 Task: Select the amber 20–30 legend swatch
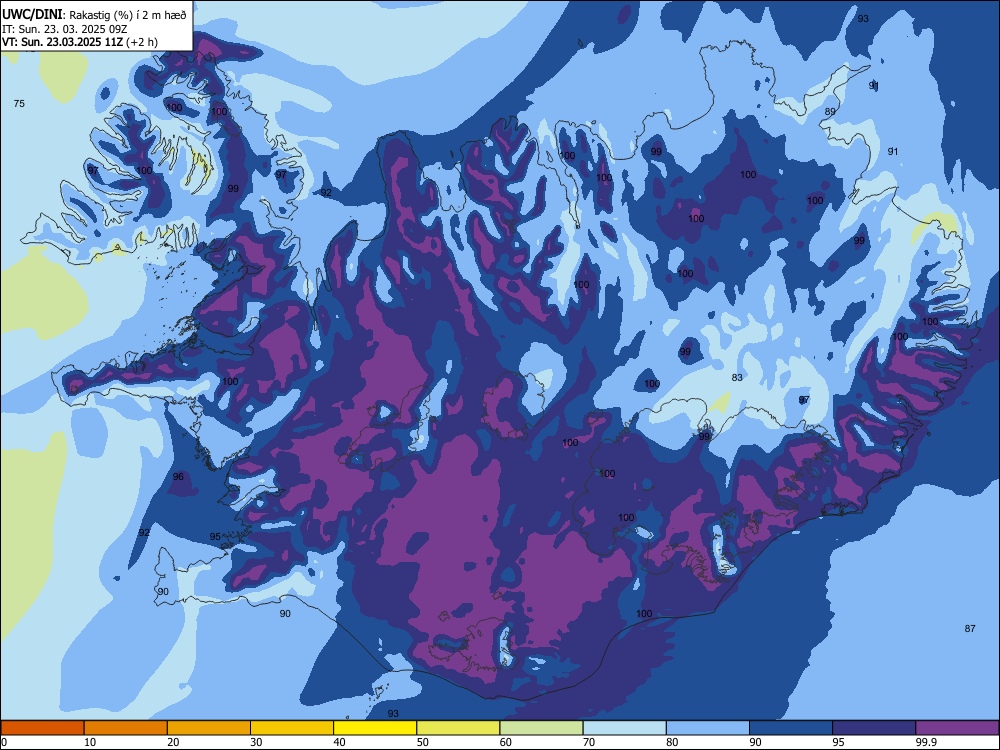click(209, 728)
